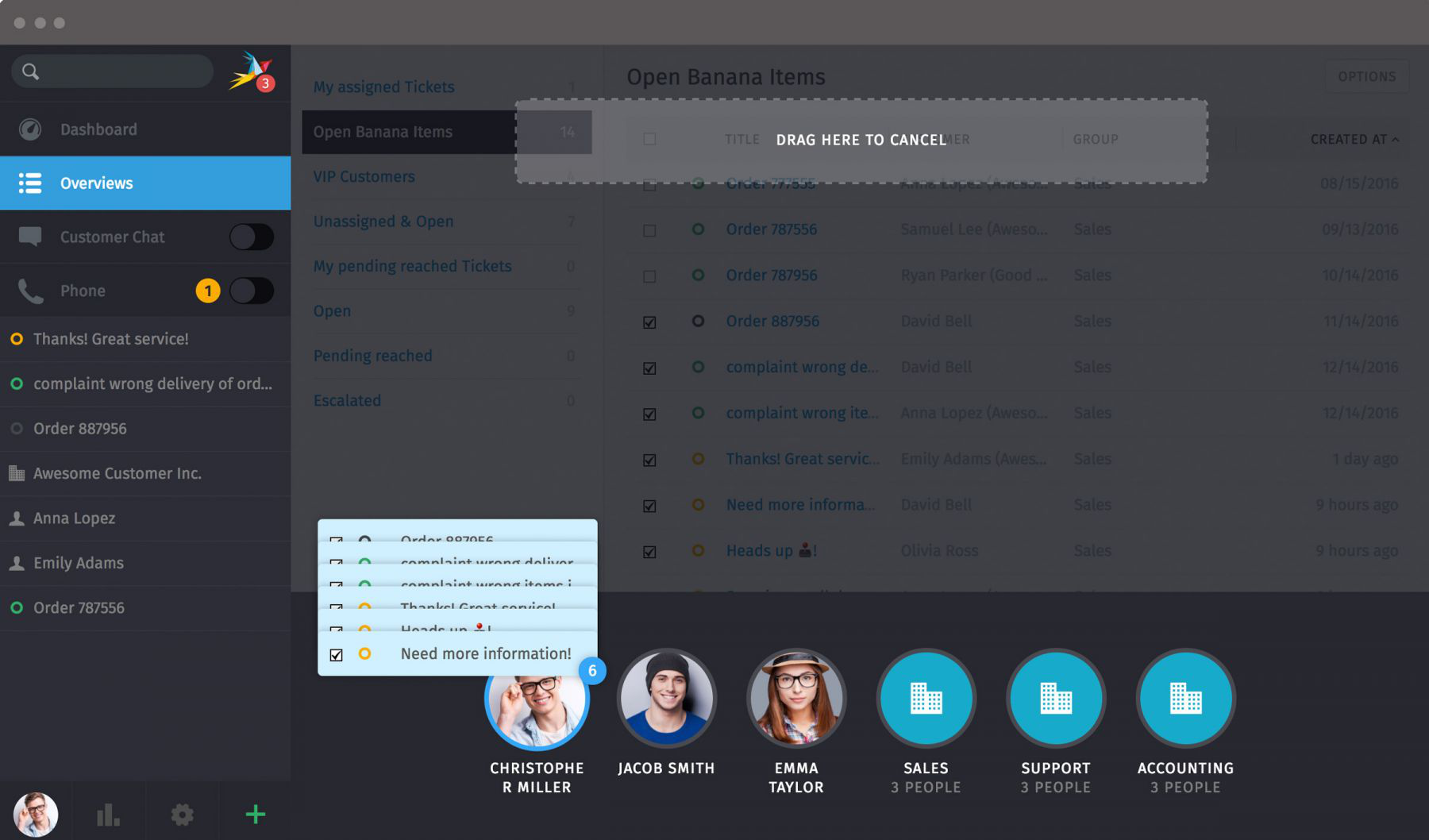Open Emily Adams user tab
Screen dimensions: 1429x840
pyautogui.click(x=145, y=563)
